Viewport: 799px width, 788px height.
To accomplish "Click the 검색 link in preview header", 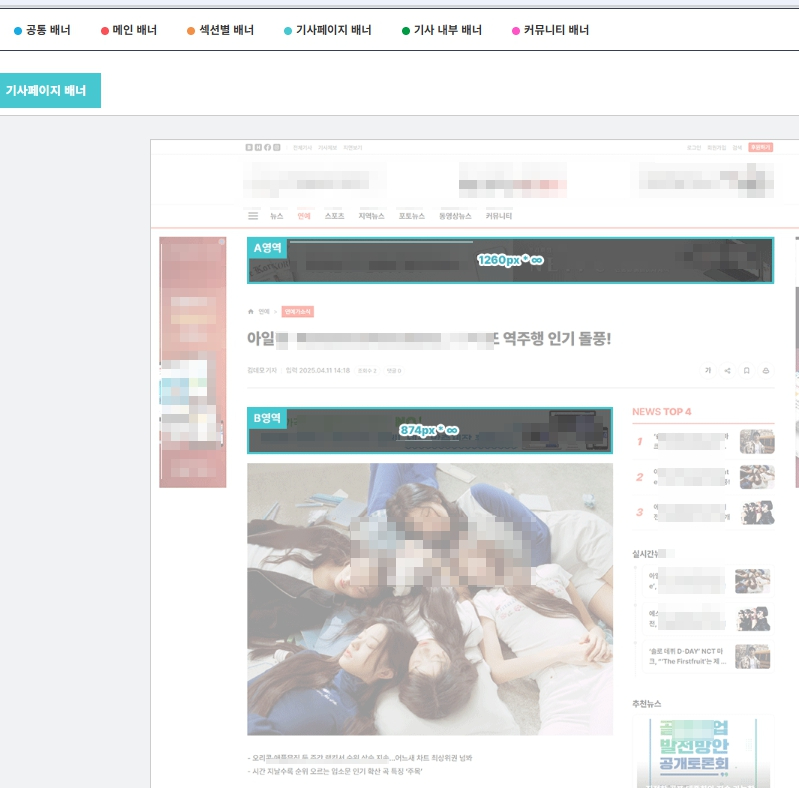I will 737,148.
